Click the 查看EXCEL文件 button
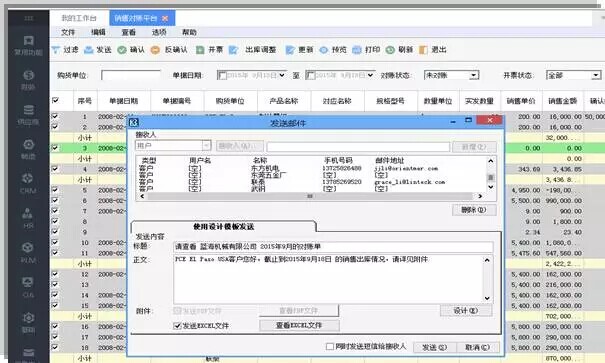Screen dimensions: 605x363 pyautogui.click(x=299, y=326)
